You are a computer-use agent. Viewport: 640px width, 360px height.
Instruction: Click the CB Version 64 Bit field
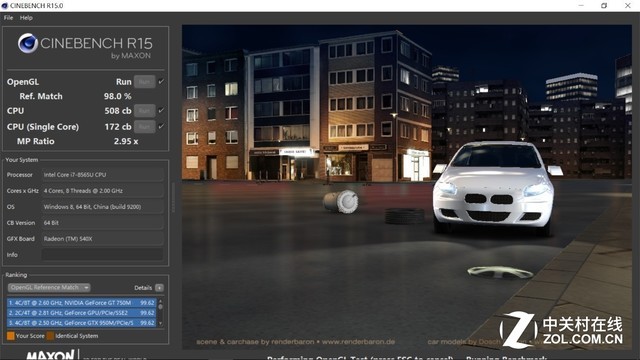point(102,223)
